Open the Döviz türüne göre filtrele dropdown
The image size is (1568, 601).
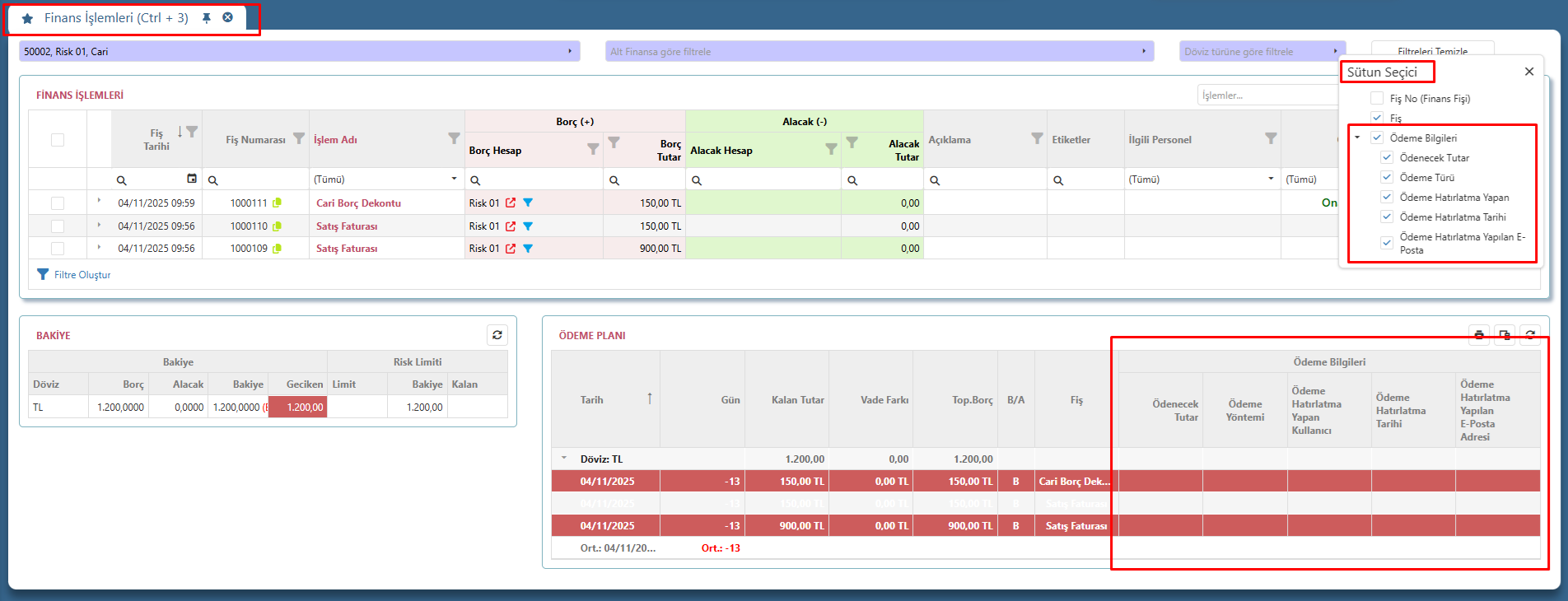1262,51
